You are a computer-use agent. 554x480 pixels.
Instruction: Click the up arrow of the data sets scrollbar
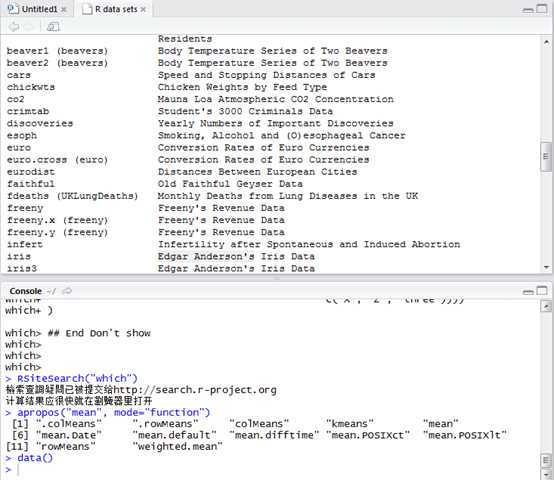546,42
